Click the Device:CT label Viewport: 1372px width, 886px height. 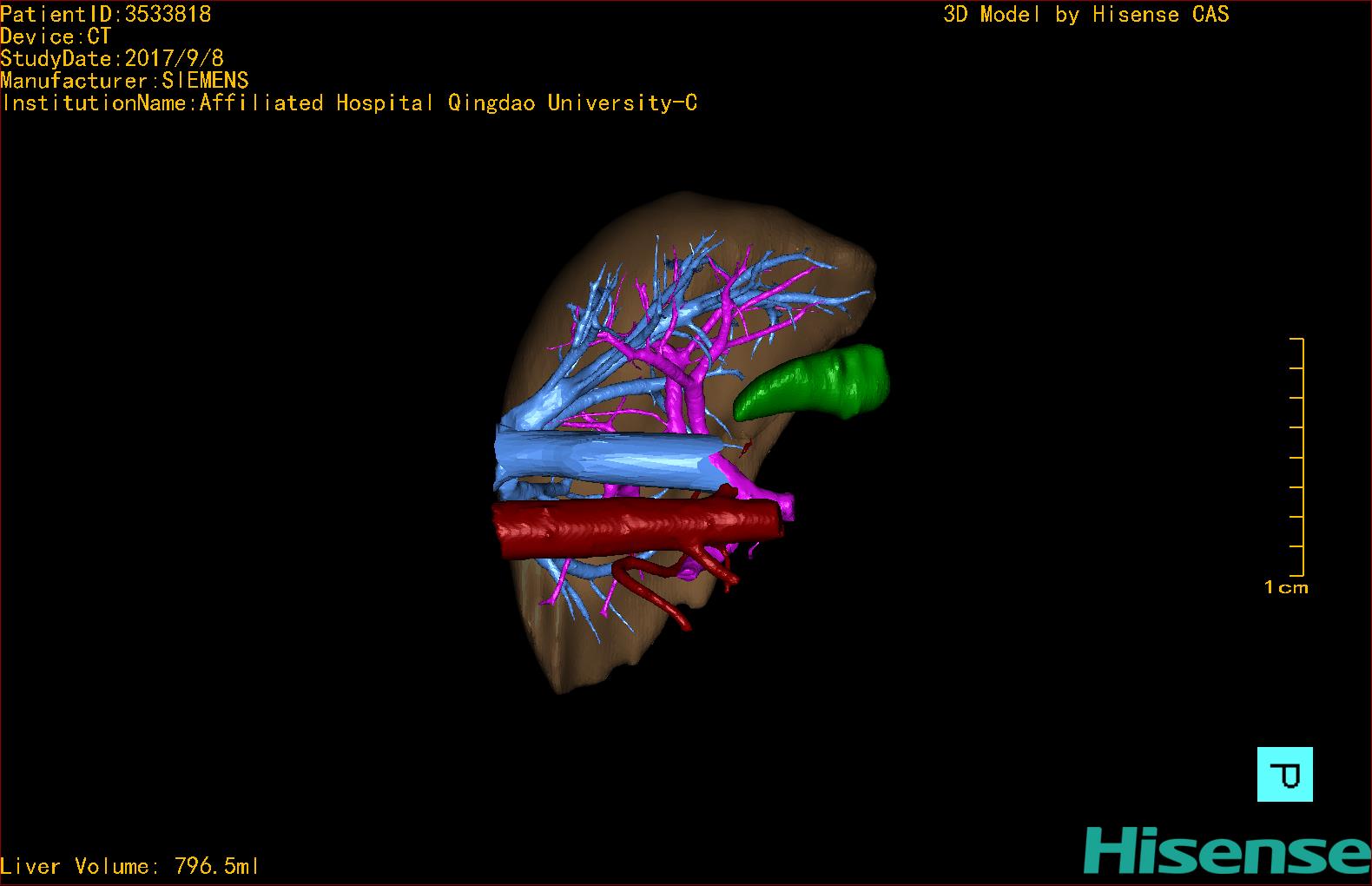pyautogui.click(x=56, y=36)
